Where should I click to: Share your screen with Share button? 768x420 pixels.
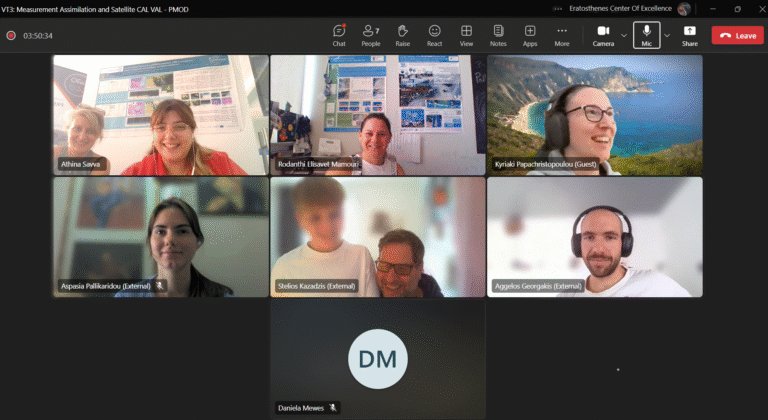[x=690, y=35]
